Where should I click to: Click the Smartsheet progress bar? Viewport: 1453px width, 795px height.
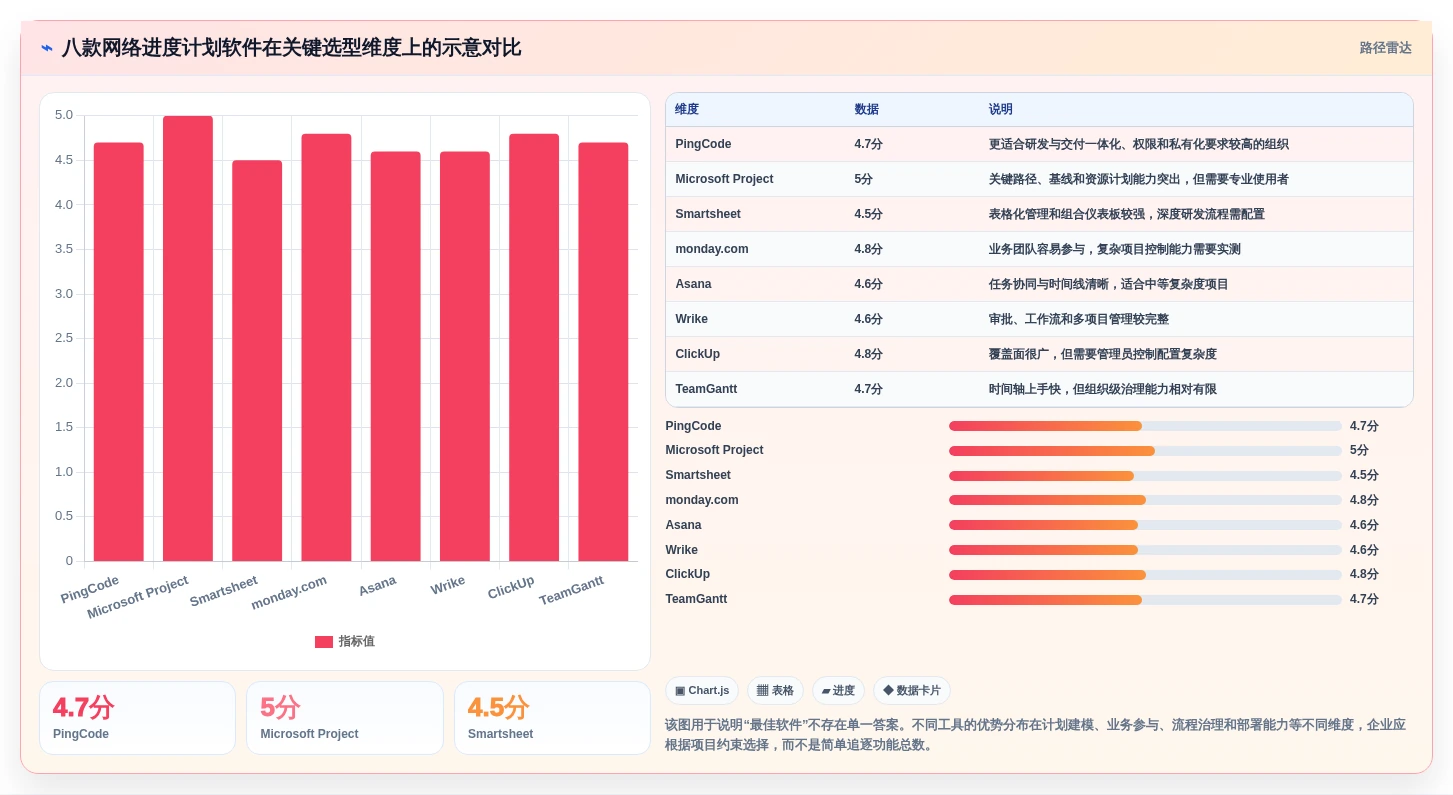1145,476
